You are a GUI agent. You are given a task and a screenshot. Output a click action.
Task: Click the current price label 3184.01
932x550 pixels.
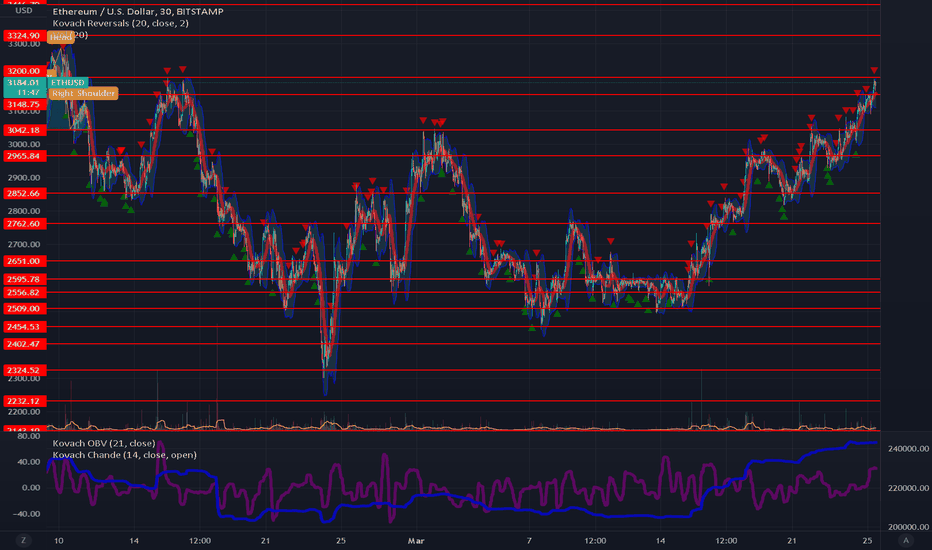point(24,83)
